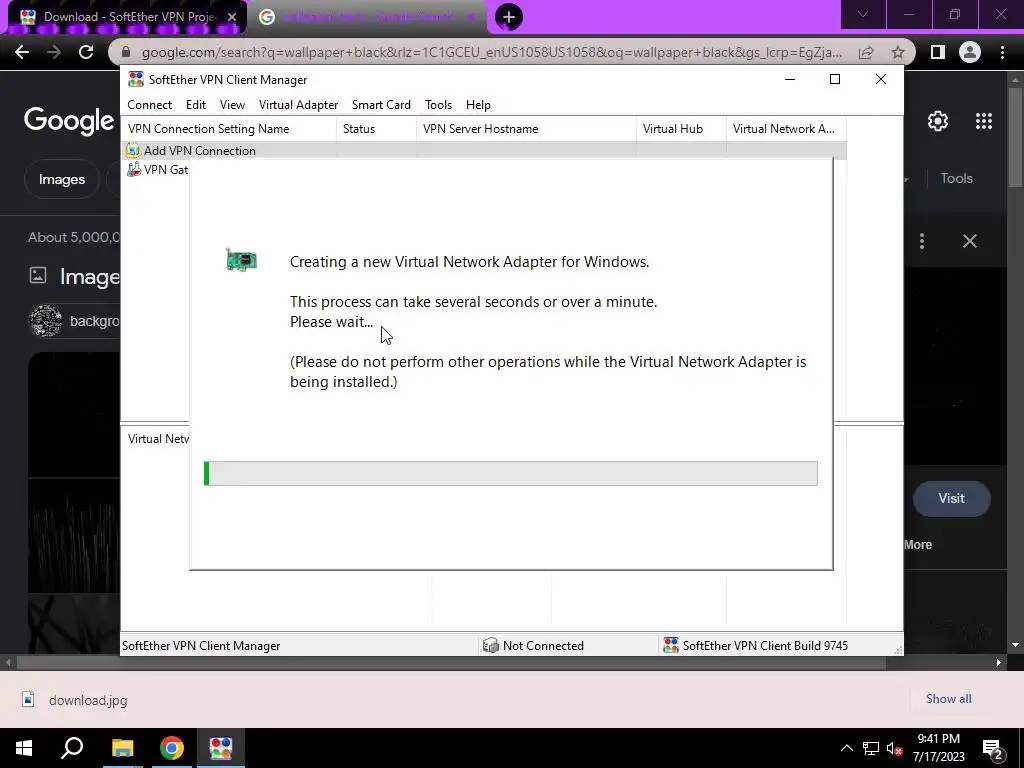The image size is (1024, 768).
Task: Sort by Status column header
Action: [x=376, y=129]
